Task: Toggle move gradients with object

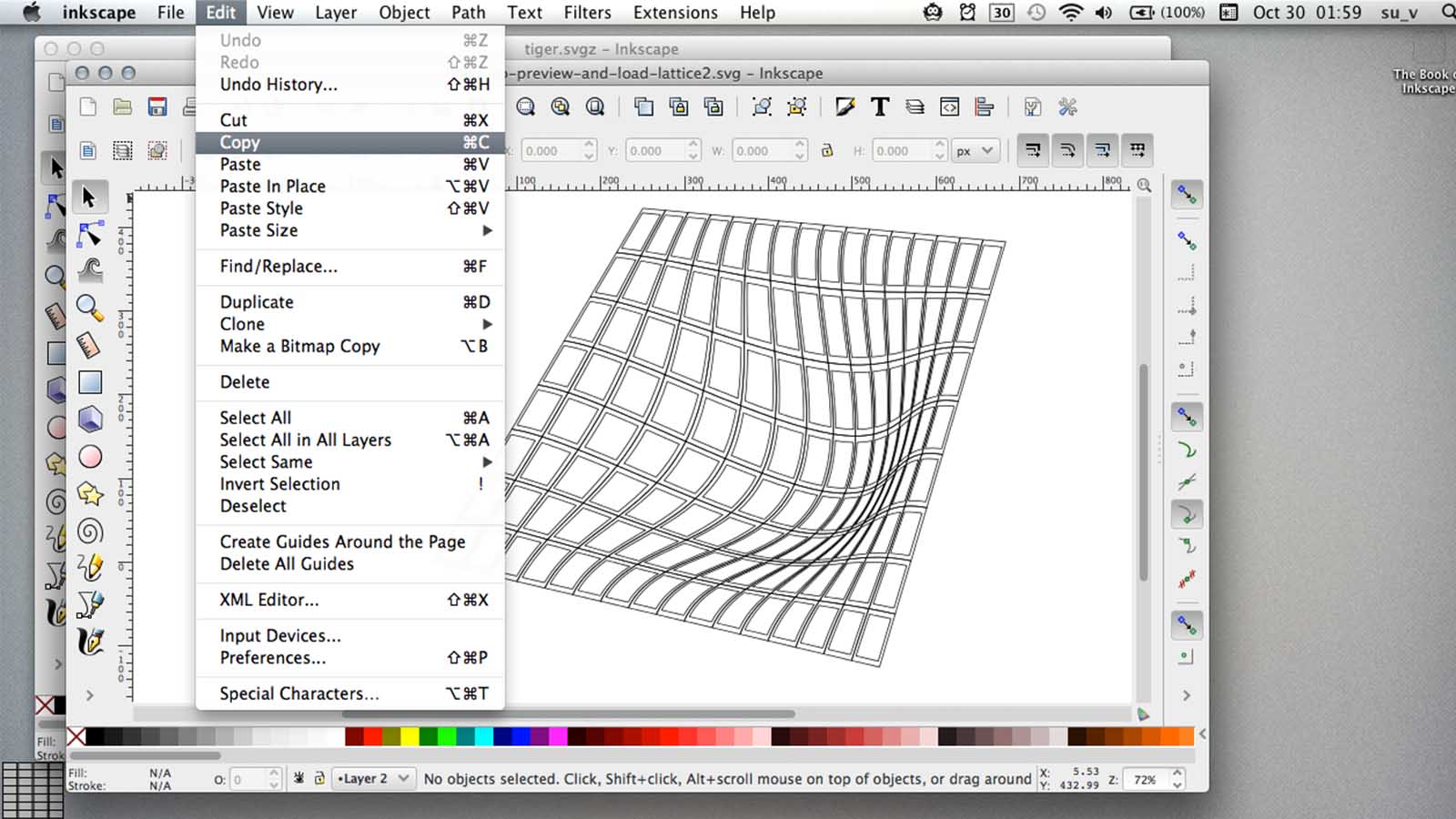Action: tap(1102, 150)
